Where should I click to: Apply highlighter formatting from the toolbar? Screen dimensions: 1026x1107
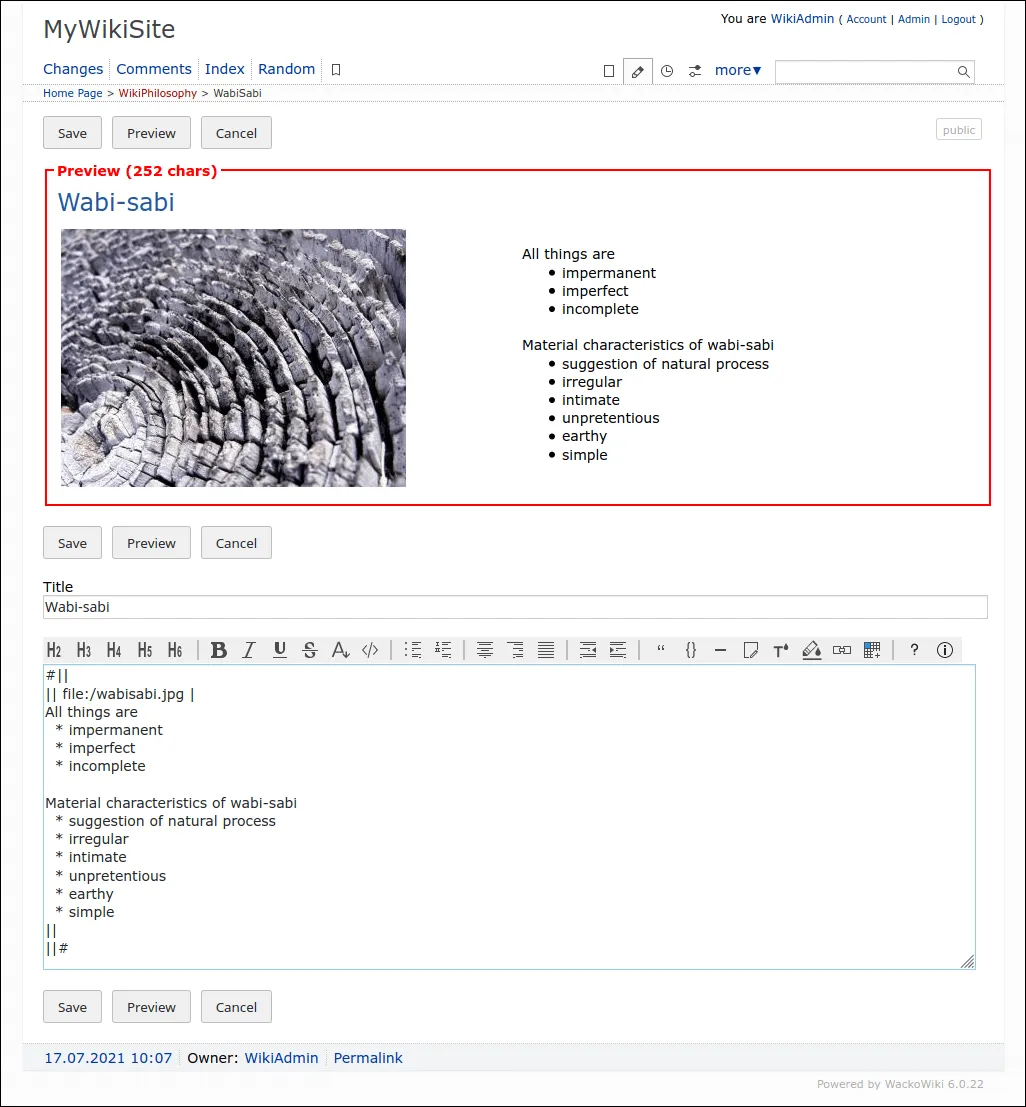[811, 650]
